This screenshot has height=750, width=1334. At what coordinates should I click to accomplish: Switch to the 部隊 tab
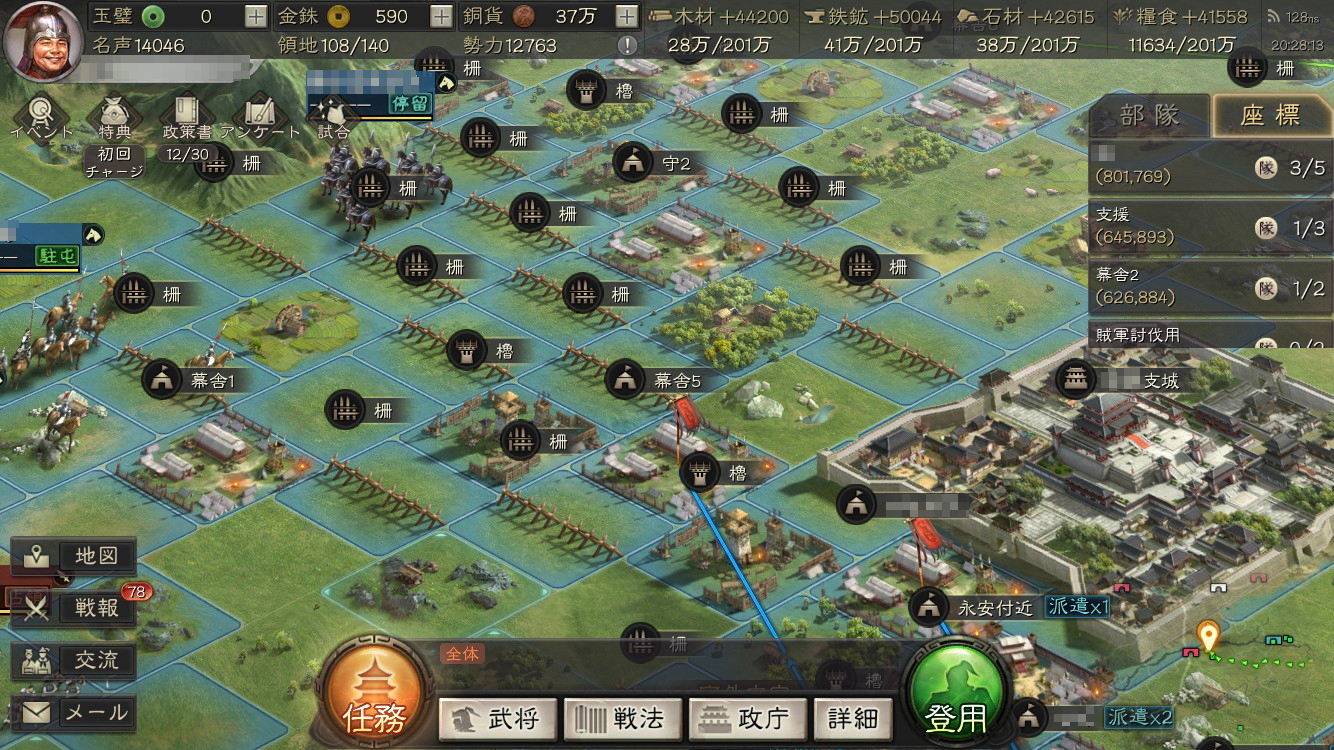(1149, 115)
